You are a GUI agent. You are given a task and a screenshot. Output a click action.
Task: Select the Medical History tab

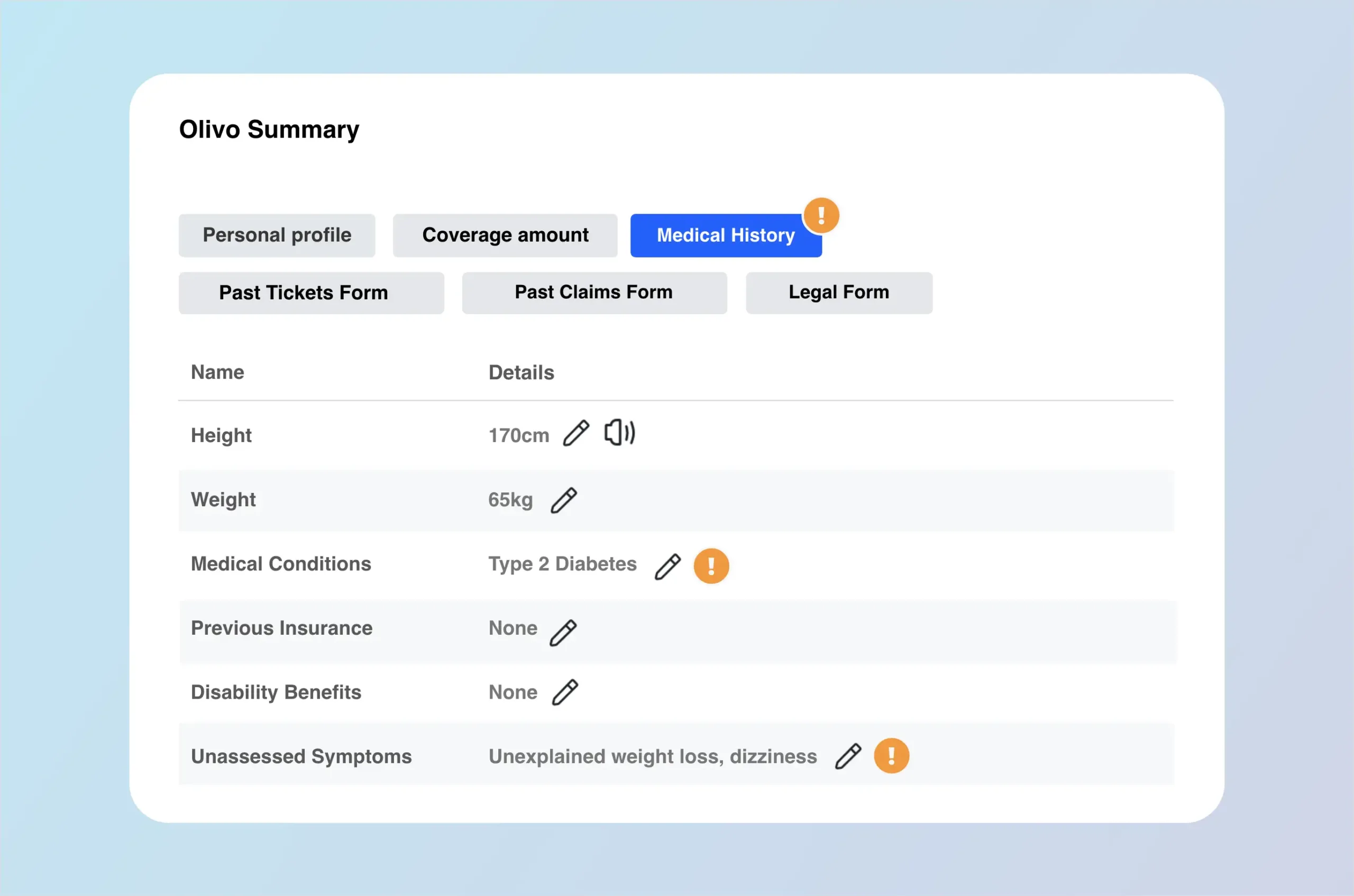click(725, 236)
